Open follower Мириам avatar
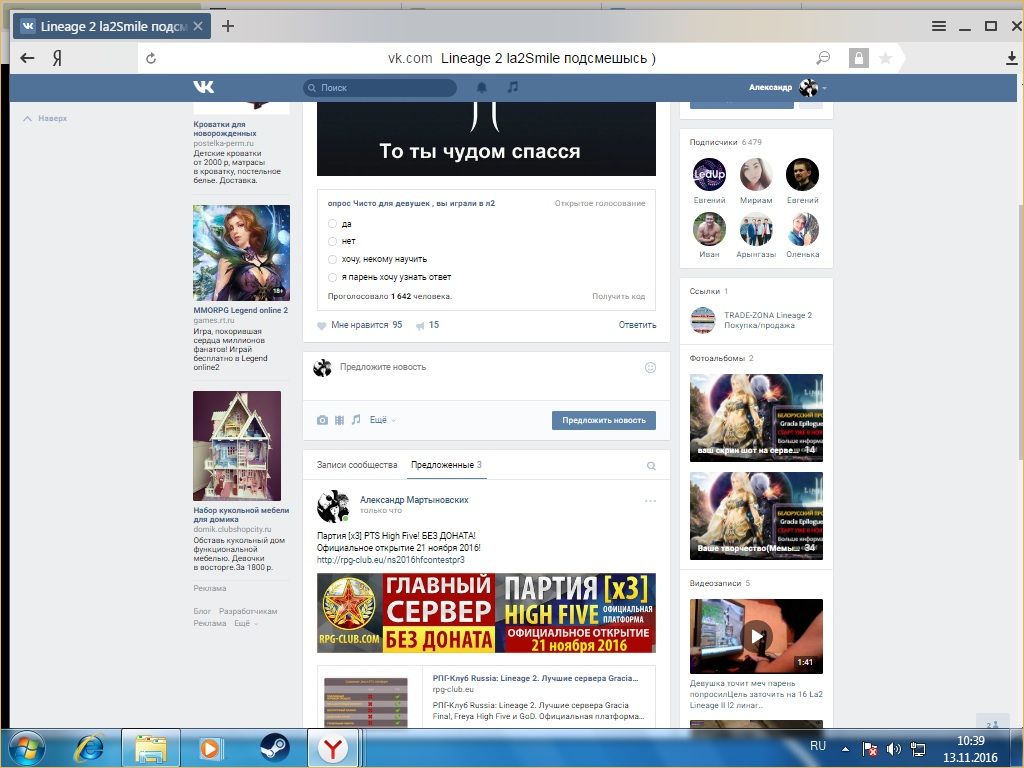This screenshot has width=1024, height=768. pyautogui.click(x=756, y=175)
